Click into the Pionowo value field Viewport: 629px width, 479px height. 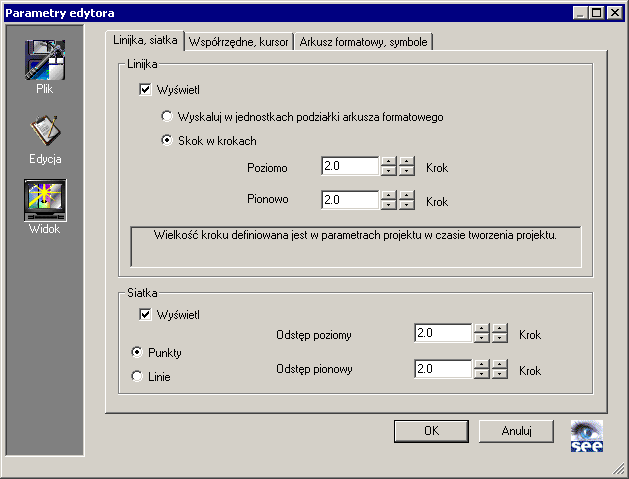[350, 199]
